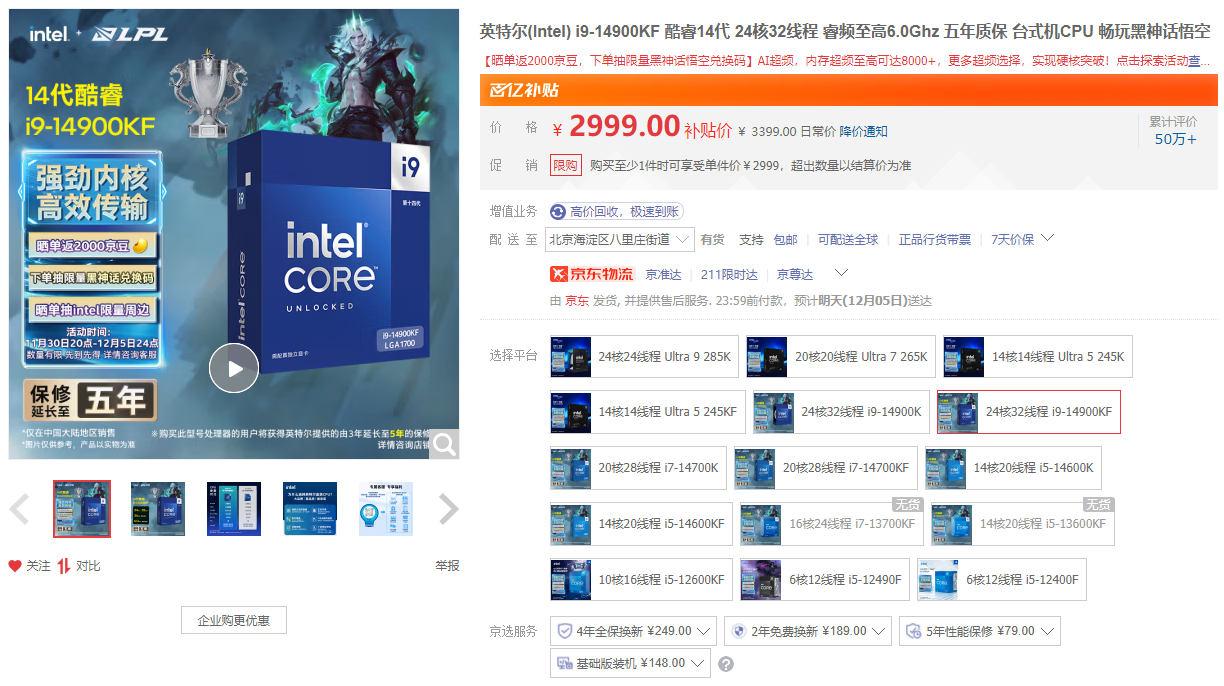Choose platform 14核20线程 i5-14600K

[1013, 468]
